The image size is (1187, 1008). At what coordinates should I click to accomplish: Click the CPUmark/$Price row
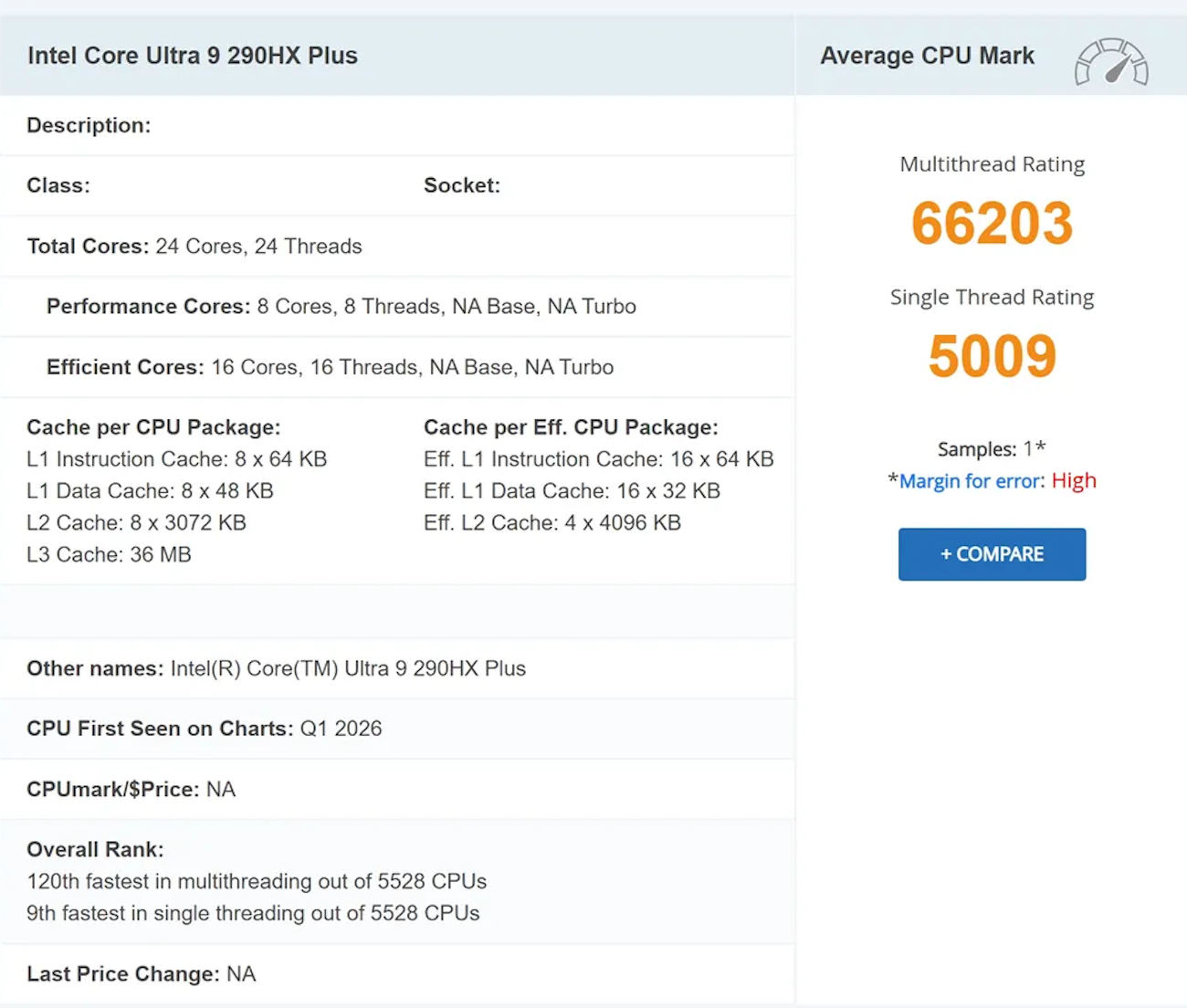131,789
